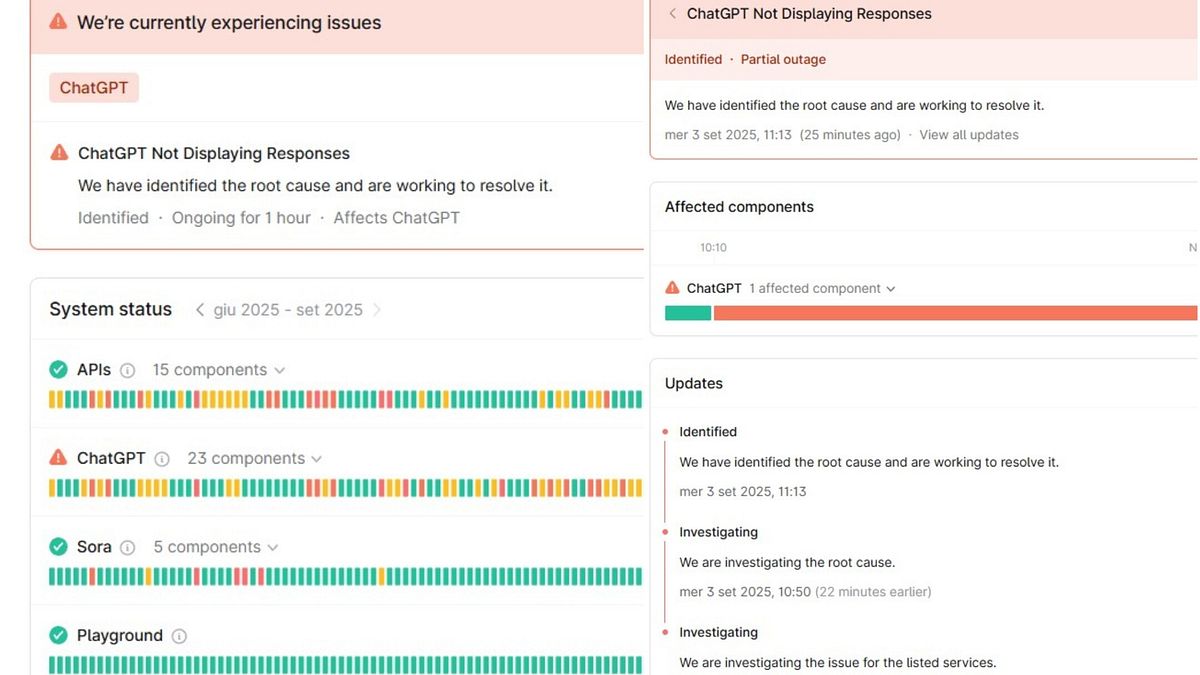Click the warning icon in Affected components
This screenshot has height=675, width=1200.
pos(672,288)
